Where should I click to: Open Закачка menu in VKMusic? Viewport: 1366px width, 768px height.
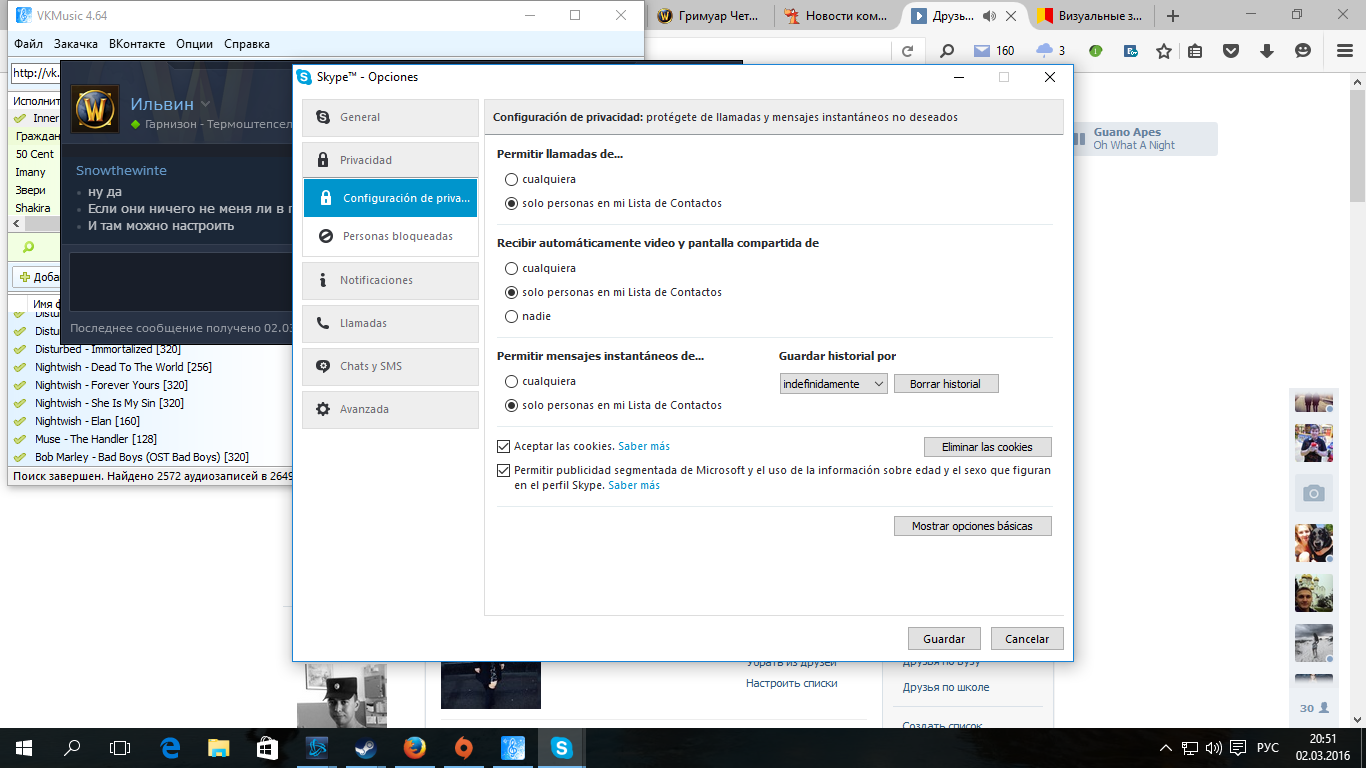pos(76,44)
